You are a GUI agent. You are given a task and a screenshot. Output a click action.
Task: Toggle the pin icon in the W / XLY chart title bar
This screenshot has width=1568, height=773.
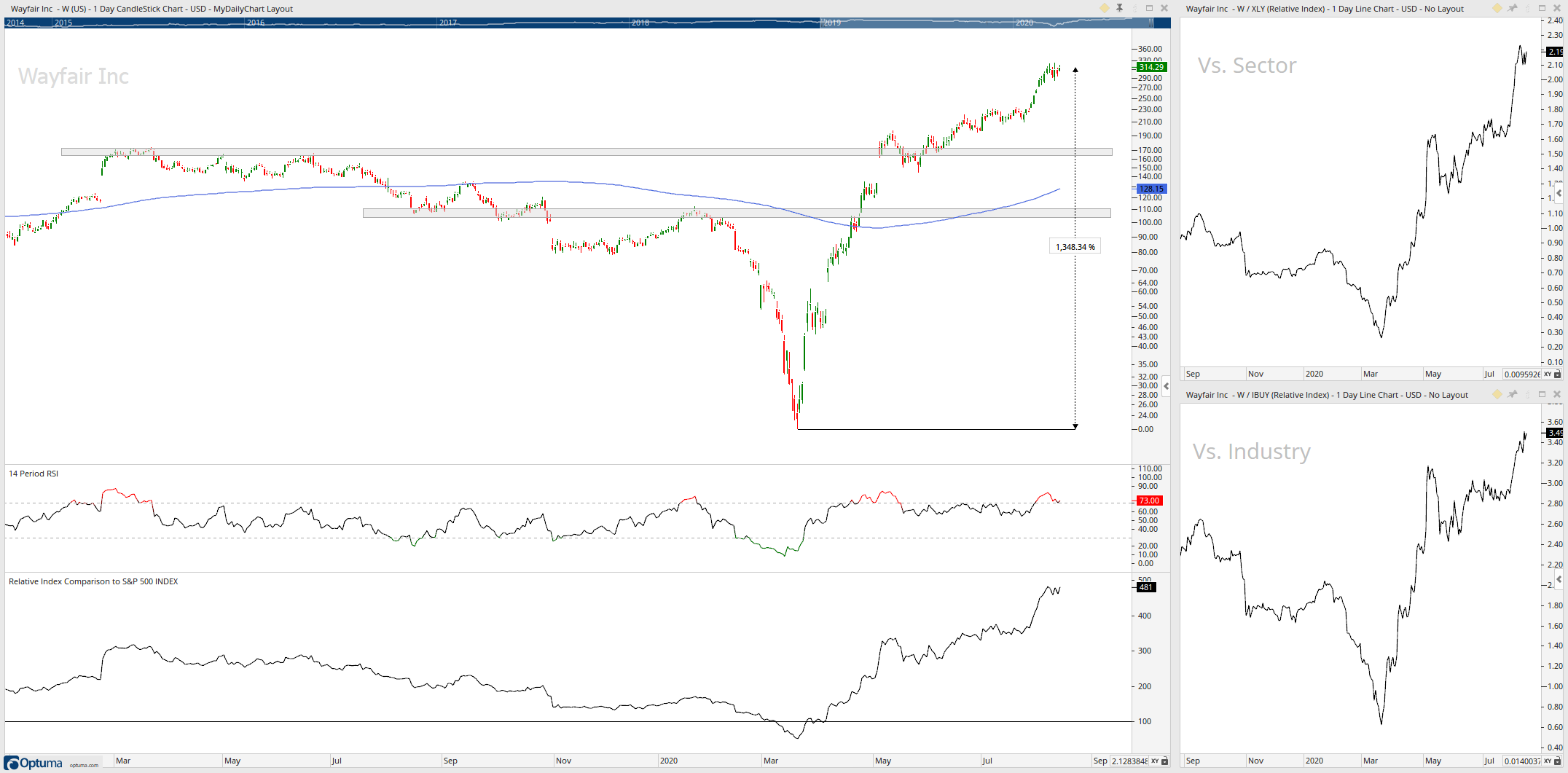click(x=1513, y=8)
